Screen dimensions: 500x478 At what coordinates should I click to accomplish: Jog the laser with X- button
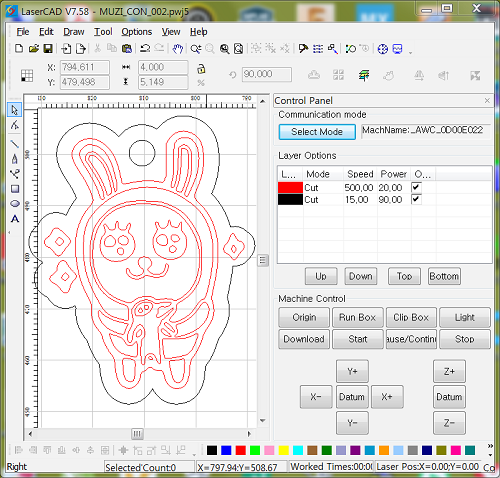click(316, 397)
